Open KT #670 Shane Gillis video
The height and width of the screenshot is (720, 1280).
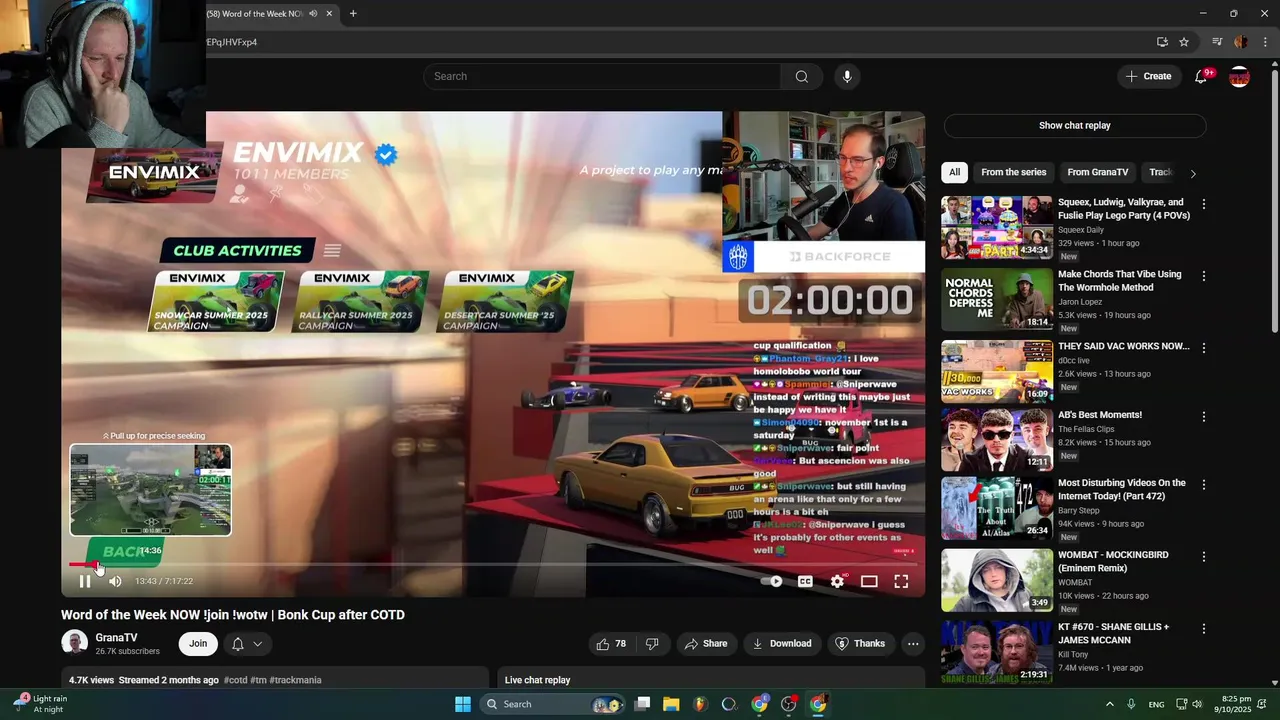tap(1113, 633)
